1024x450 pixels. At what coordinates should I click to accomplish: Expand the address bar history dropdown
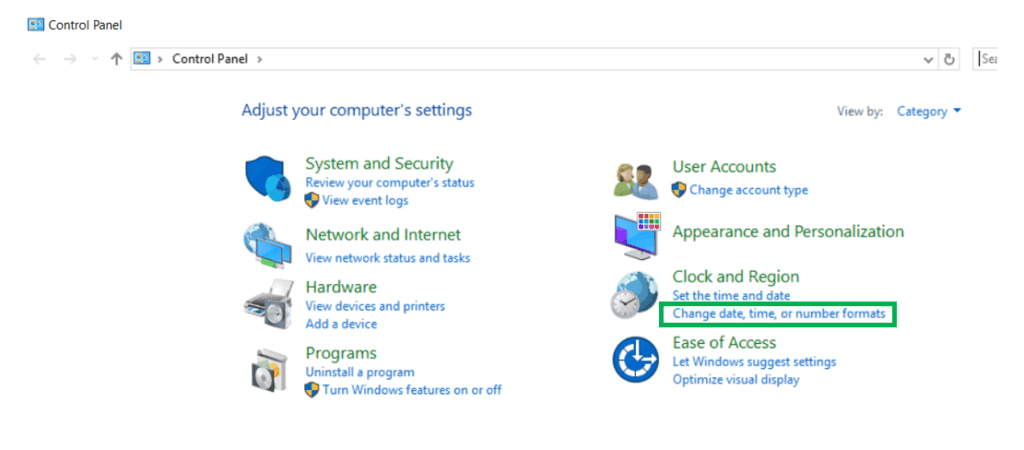pyautogui.click(x=929, y=59)
